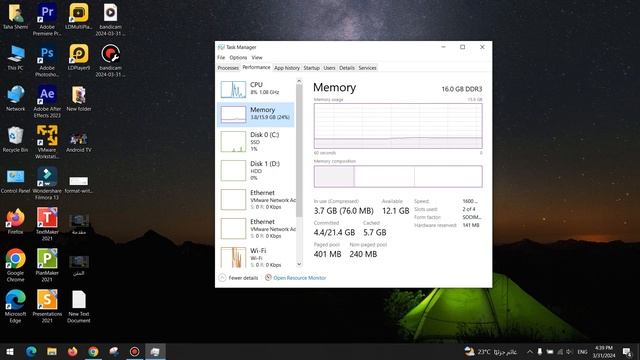The height and width of the screenshot is (360, 640).
Task: Select Disk 0 (C:) SSD entry
Action: pyautogui.click(x=256, y=142)
